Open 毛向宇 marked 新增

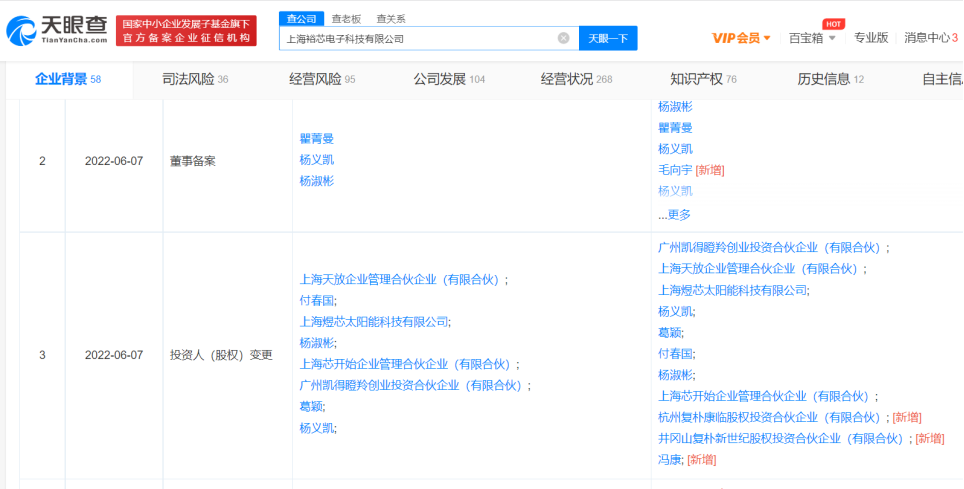coord(675,170)
